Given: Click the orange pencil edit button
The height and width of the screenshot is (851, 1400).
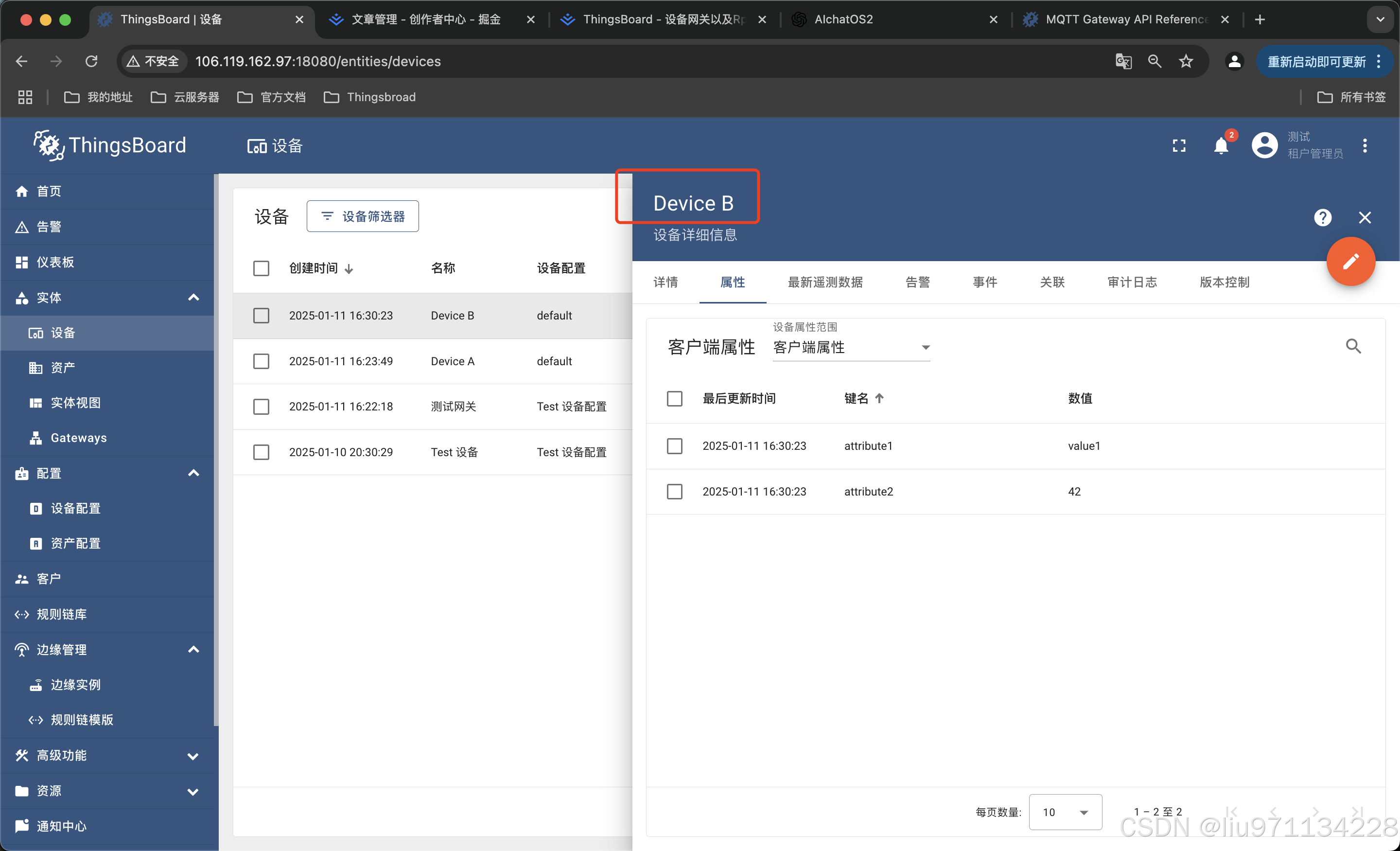Looking at the screenshot, I should click(x=1350, y=262).
